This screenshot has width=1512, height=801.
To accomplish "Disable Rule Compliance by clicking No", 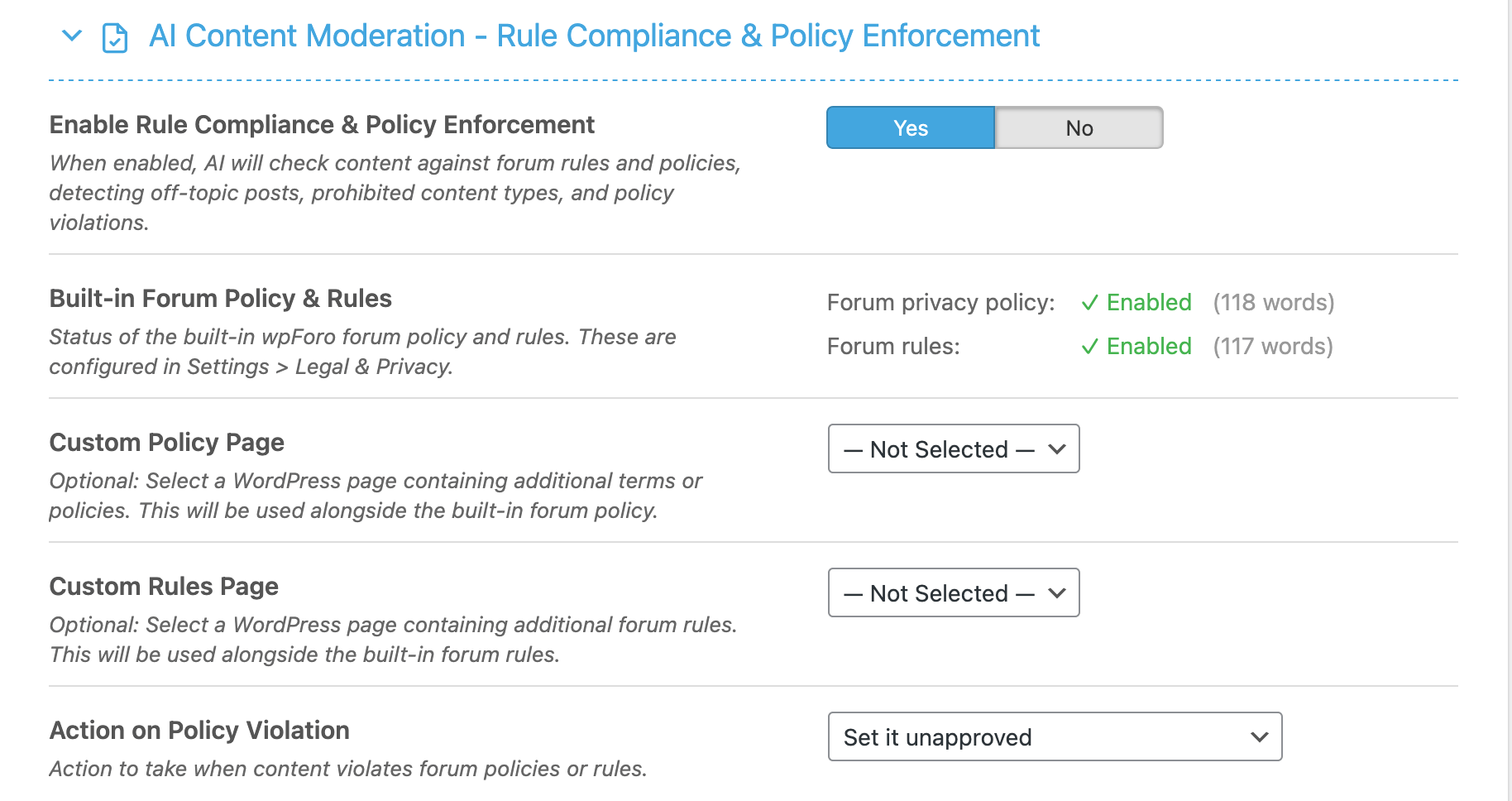I will [x=1078, y=127].
